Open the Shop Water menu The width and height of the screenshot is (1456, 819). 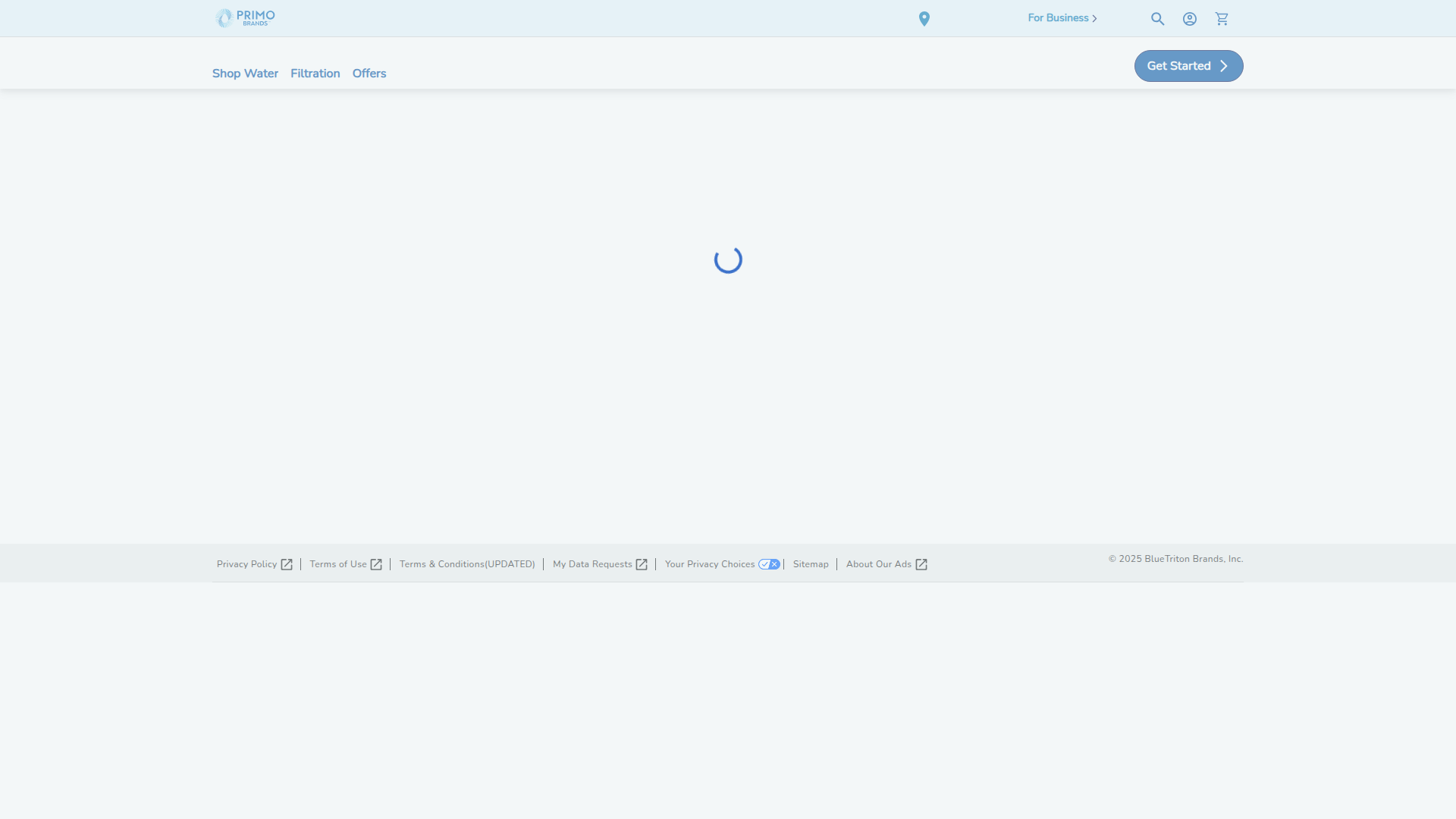coord(244,74)
